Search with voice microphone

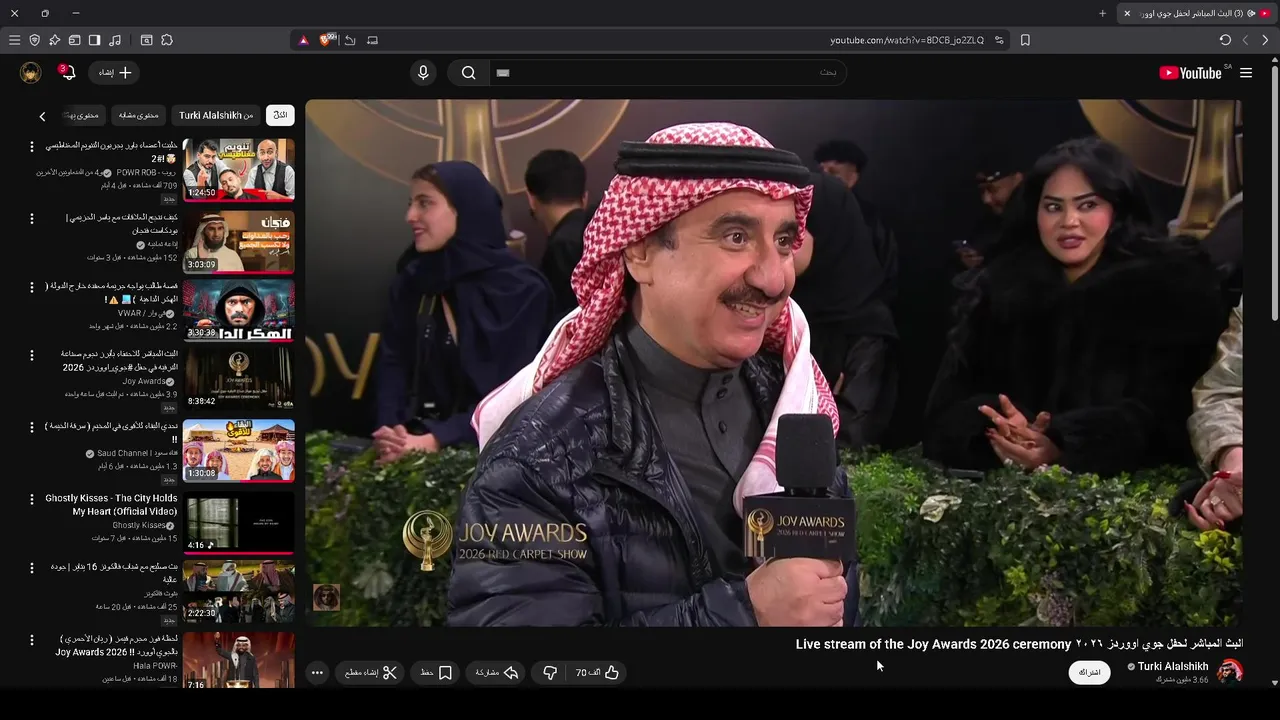coord(423,72)
